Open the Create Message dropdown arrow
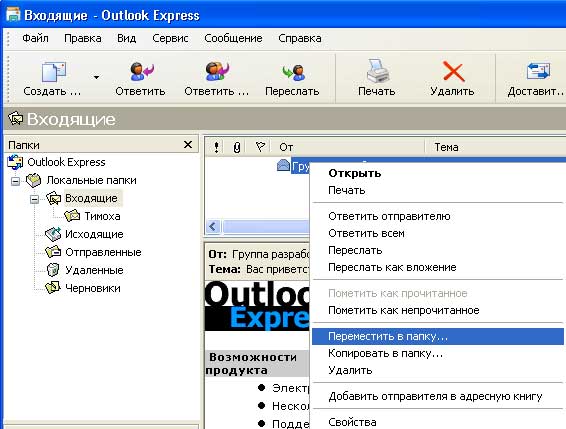566x429 pixels. (x=96, y=77)
